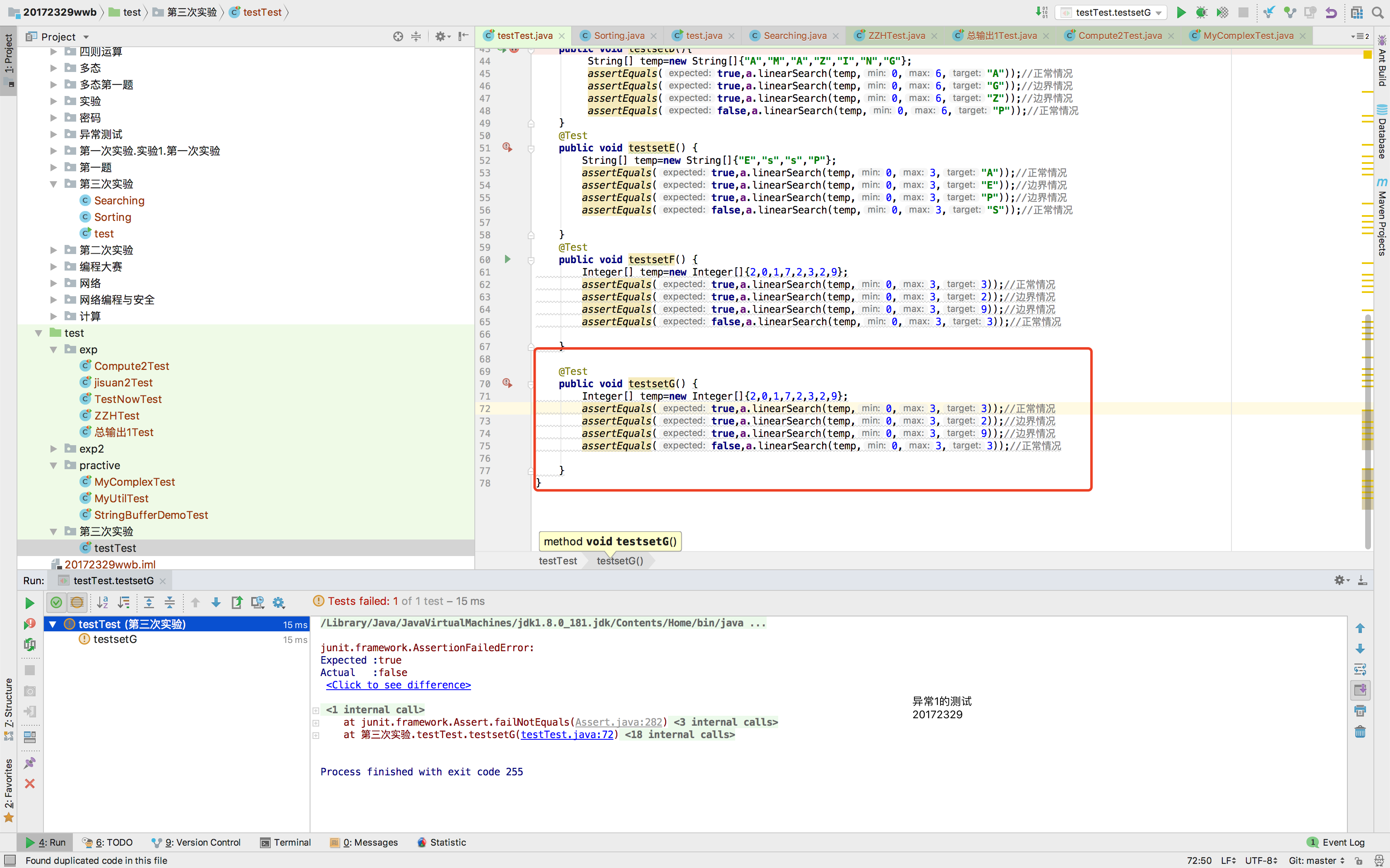Open test history import icon
The image size is (1390, 868).
click(x=257, y=602)
